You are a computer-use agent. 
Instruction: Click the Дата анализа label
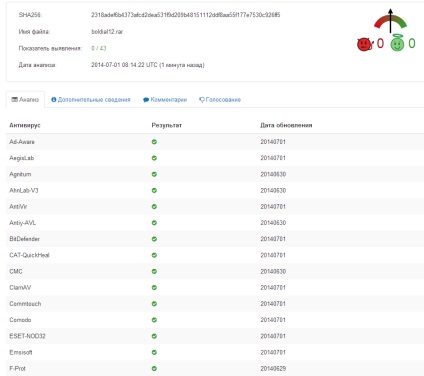pyautogui.click(x=37, y=65)
